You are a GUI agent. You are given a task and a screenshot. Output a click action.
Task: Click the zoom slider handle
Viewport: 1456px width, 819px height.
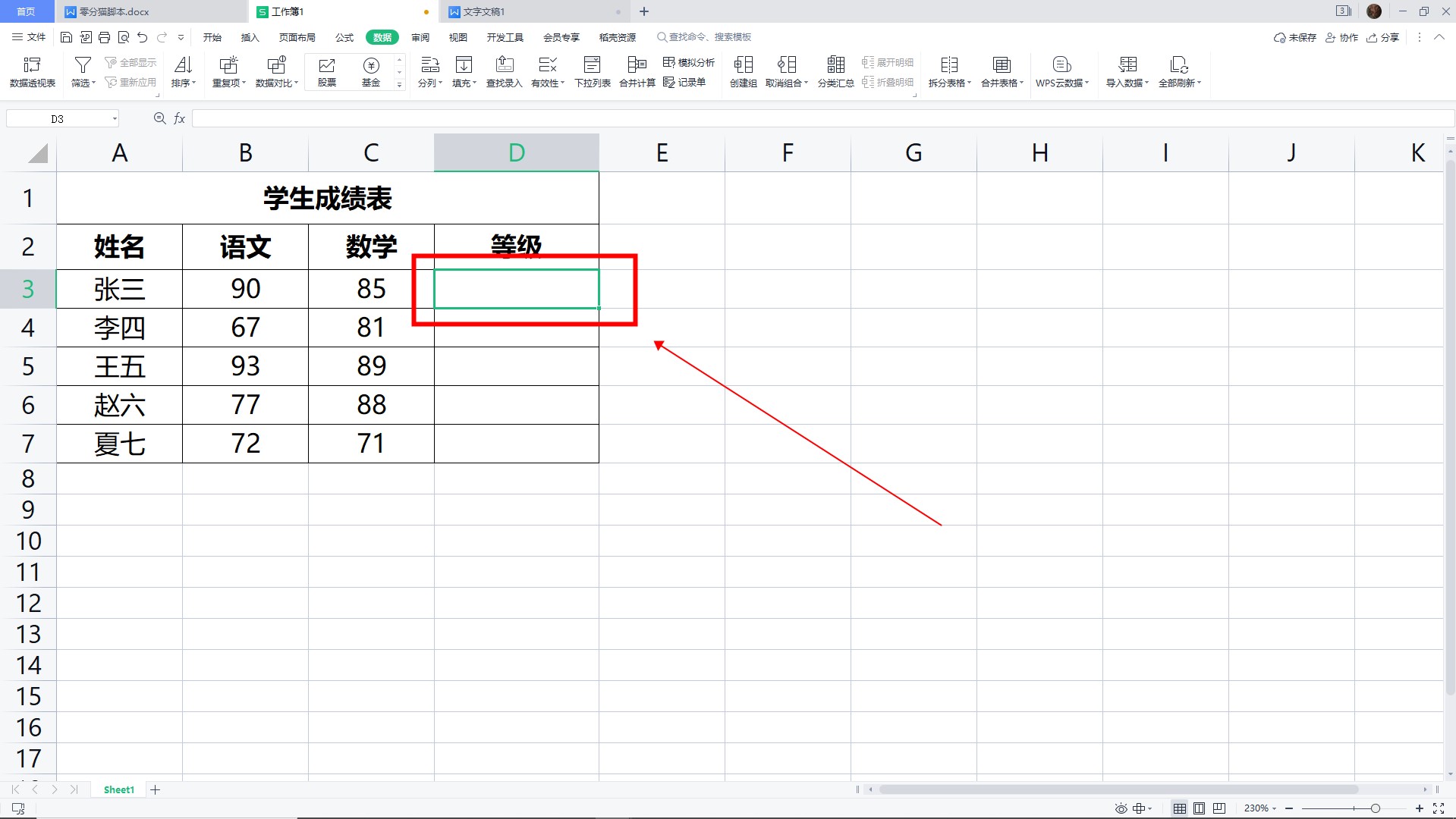(1375, 808)
